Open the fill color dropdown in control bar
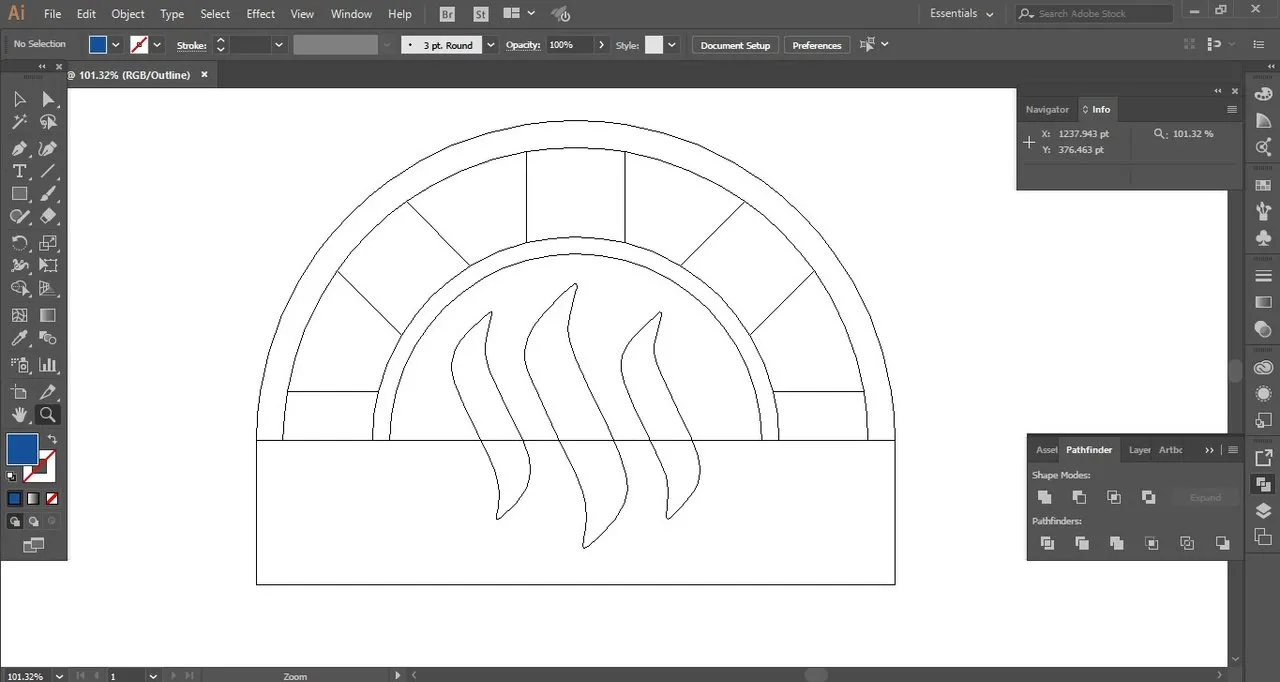Screen dimensions: 1280x682 click(117, 45)
